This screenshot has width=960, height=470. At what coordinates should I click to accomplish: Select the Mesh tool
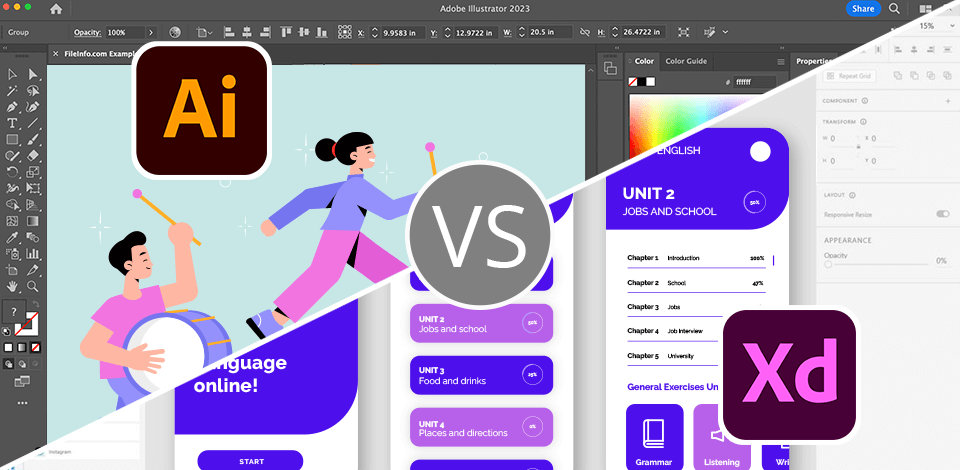click(12, 221)
